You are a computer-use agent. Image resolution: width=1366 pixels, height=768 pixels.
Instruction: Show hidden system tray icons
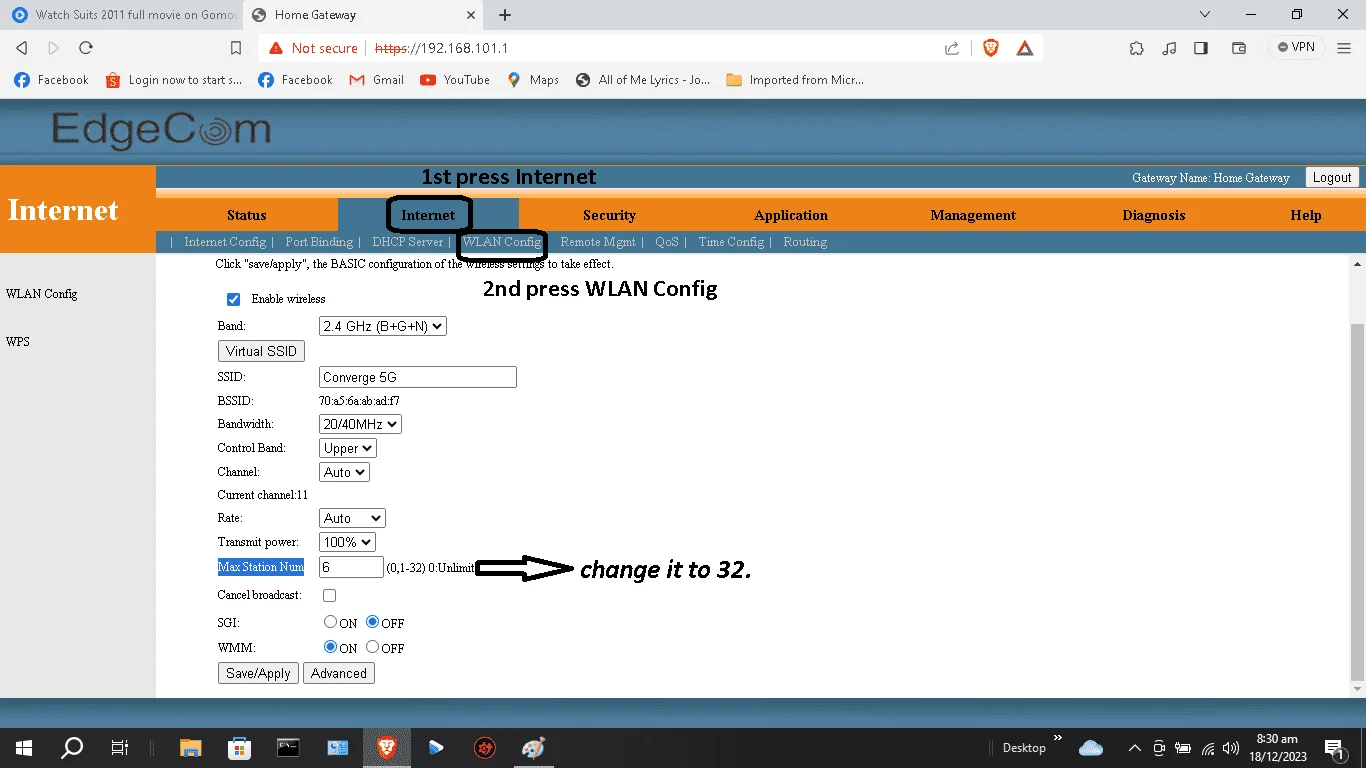(1134, 748)
